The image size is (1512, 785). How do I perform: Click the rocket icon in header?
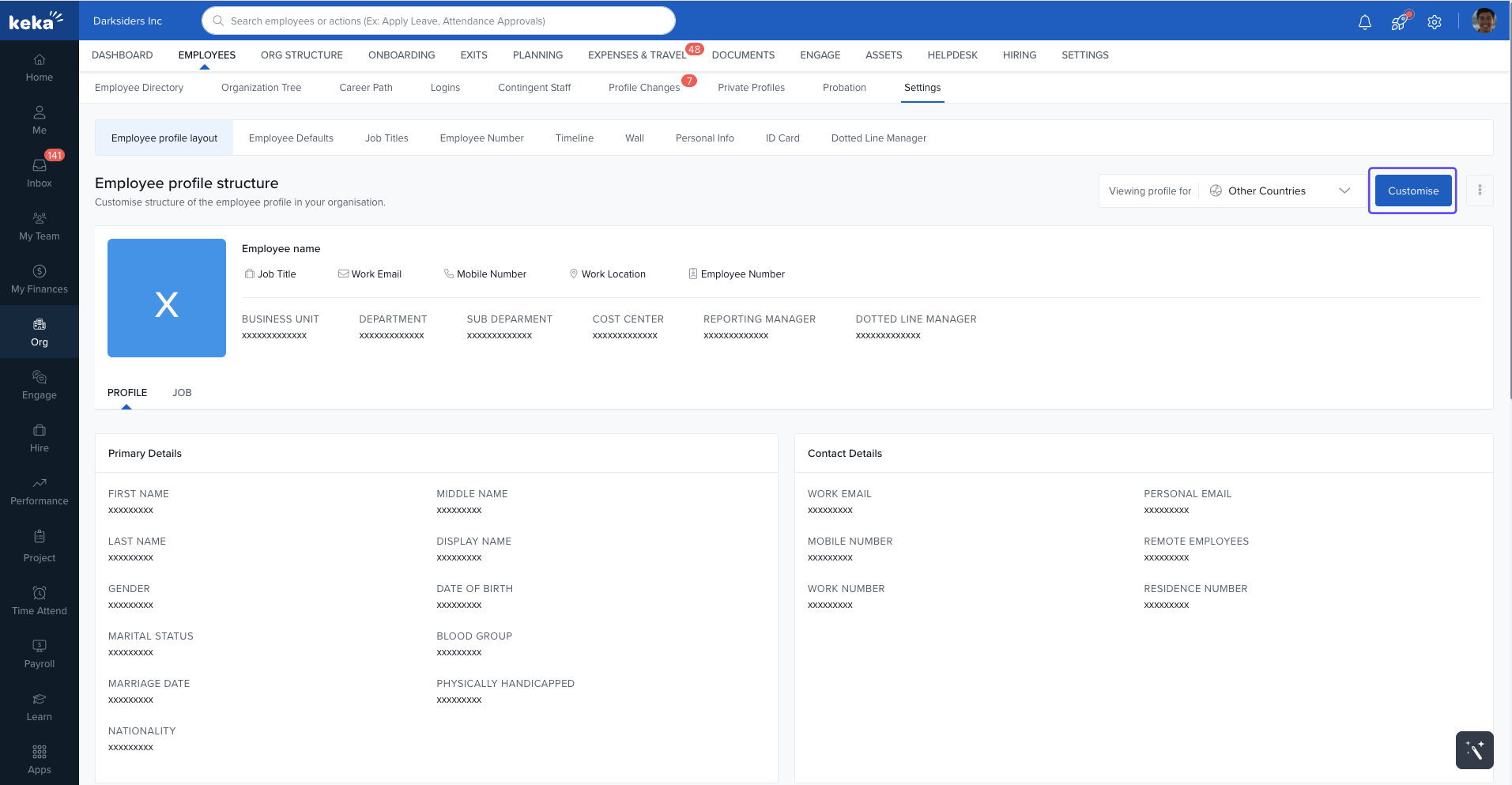(1399, 22)
